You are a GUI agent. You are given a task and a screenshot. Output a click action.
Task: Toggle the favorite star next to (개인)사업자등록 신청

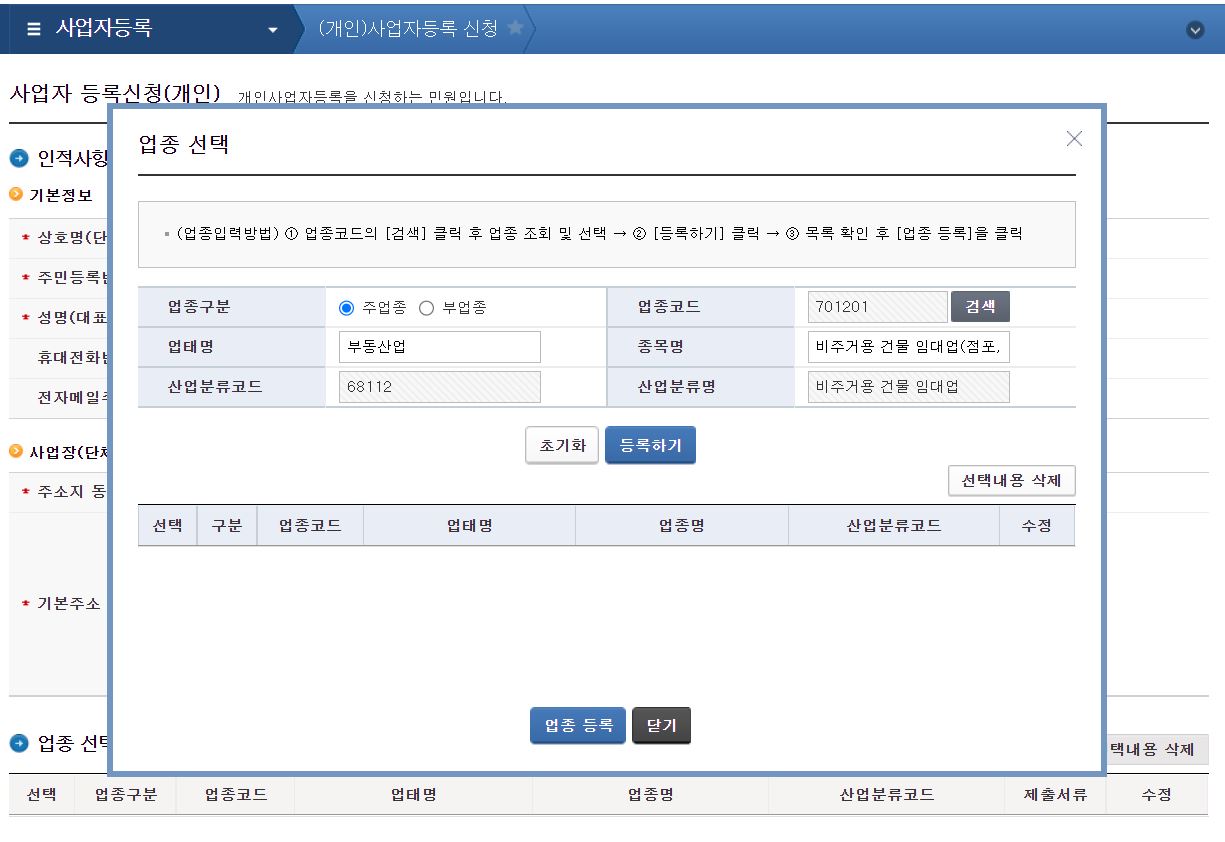(515, 28)
